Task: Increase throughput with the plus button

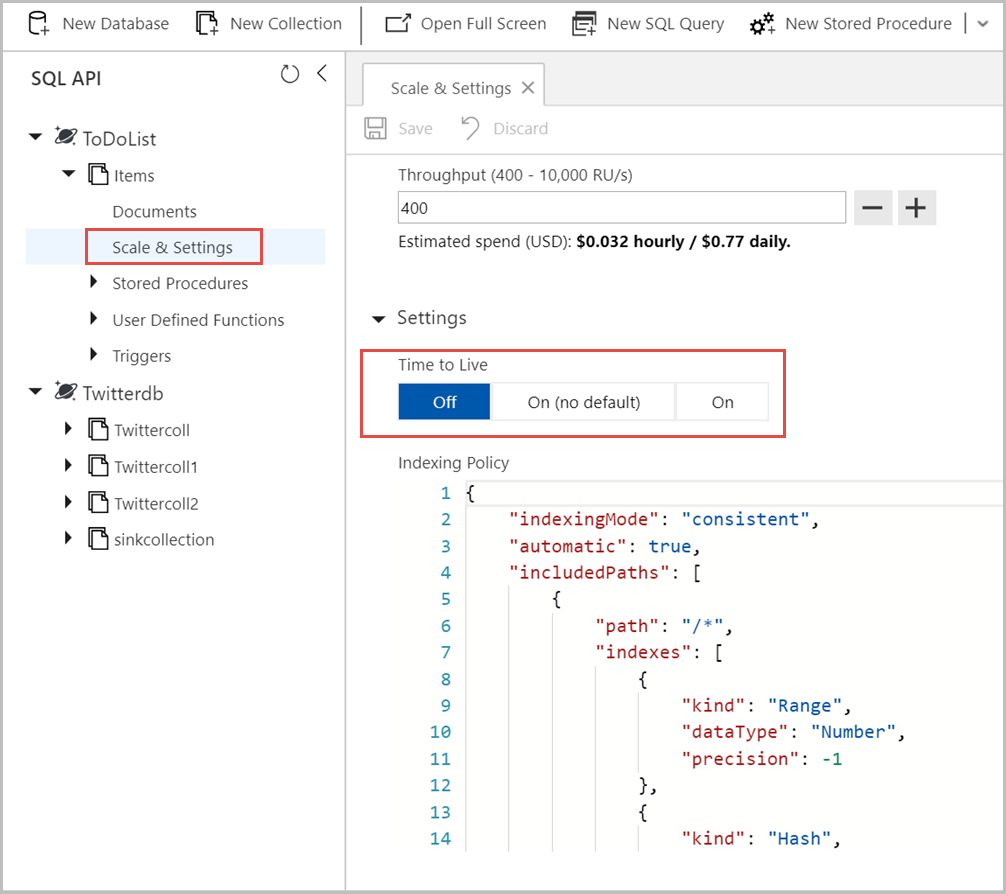Action: tap(915, 208)
